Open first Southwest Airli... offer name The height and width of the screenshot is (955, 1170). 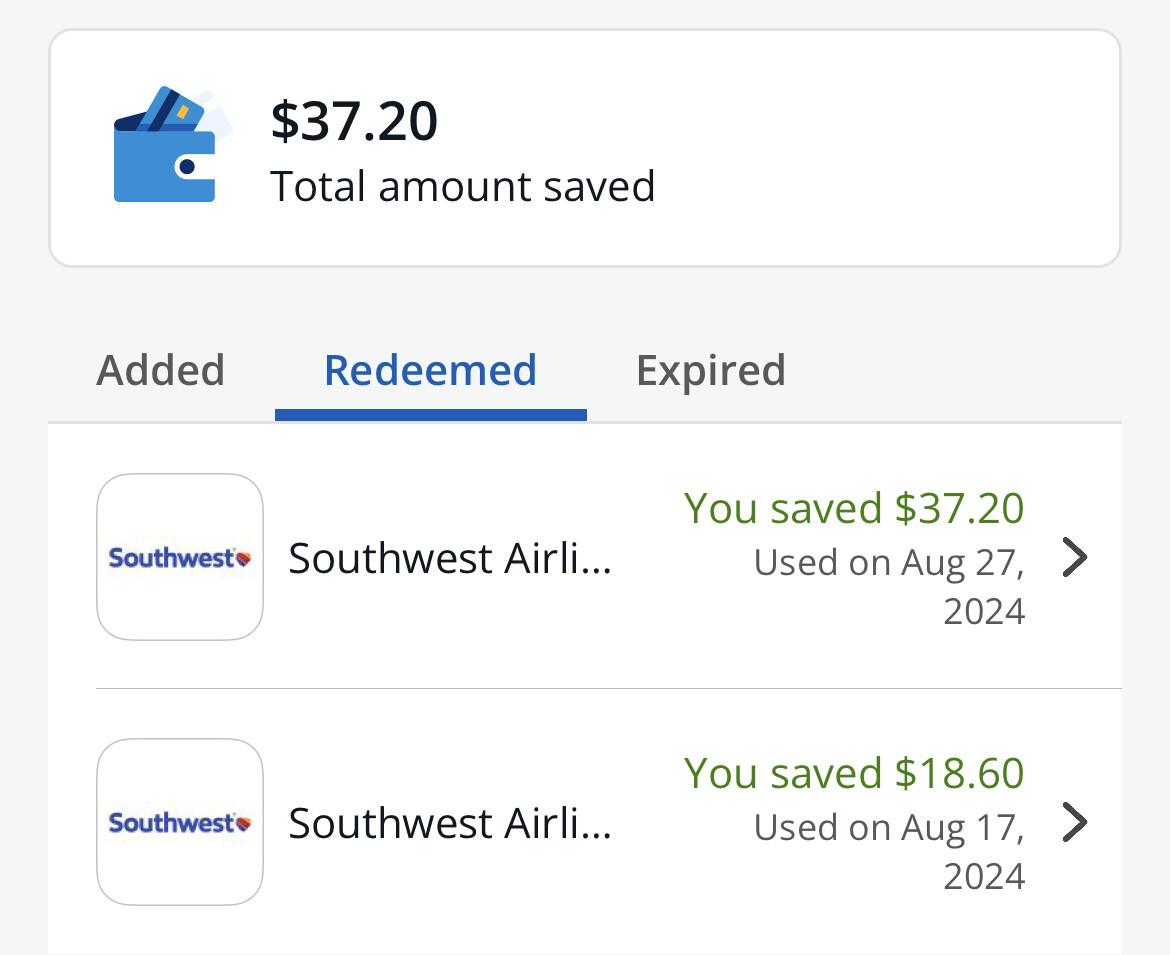pyautogui.click(x=450, y=558)
